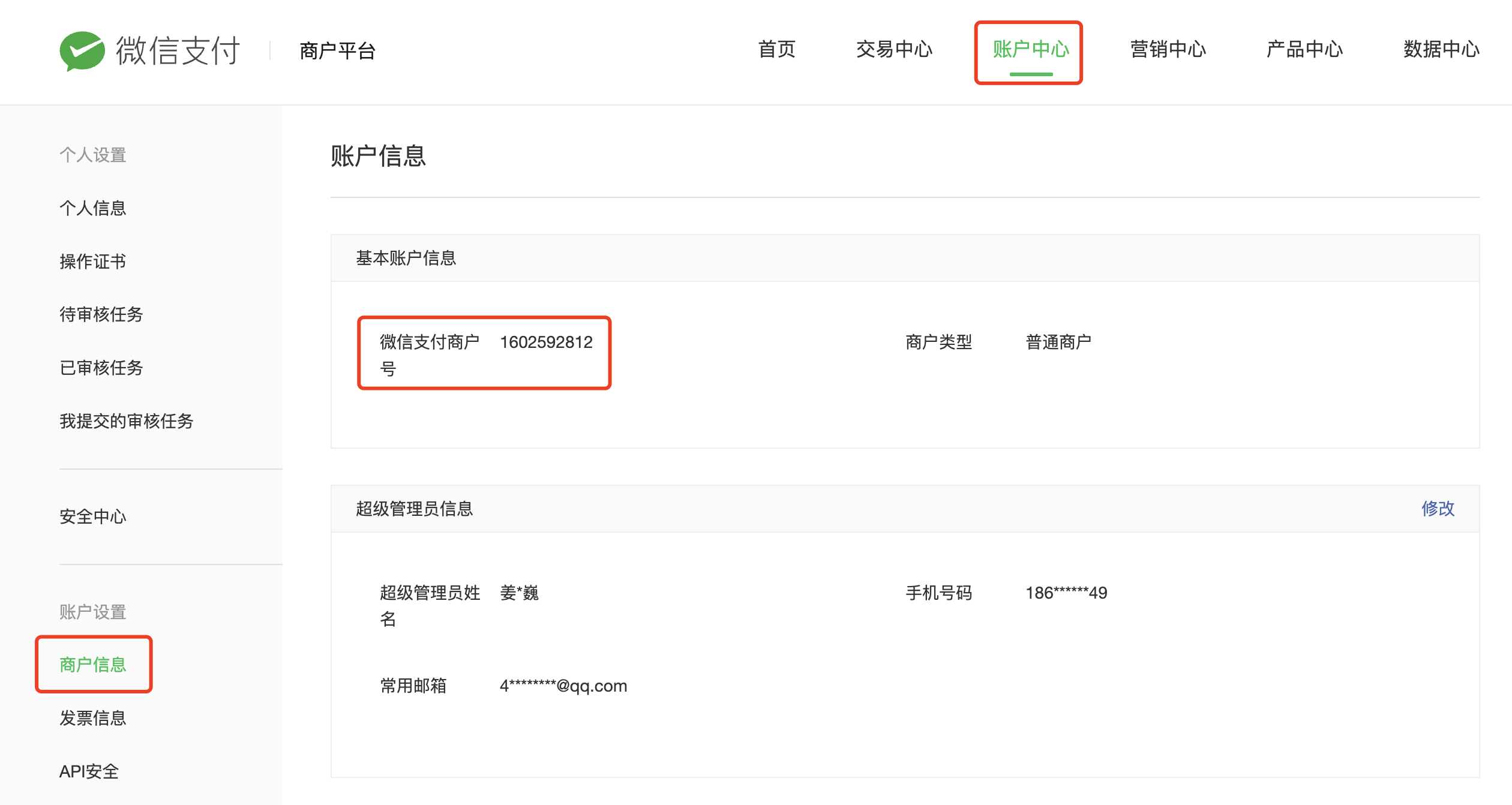Open 待审核任务 in the sidebar
Viewport: 1512px width, 805px height.
click(101, 314)
